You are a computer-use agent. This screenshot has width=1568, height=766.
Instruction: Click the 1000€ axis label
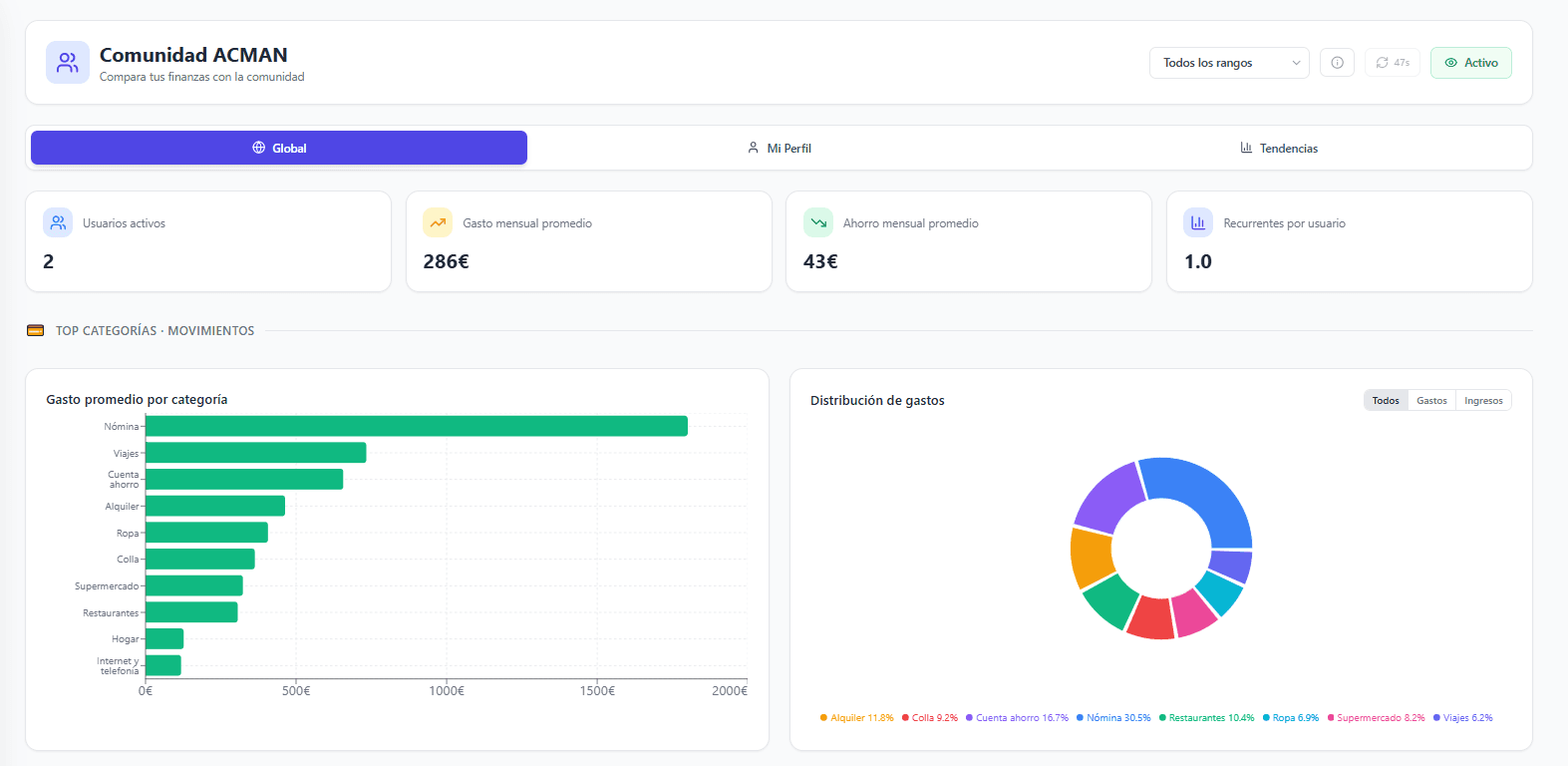point(447,690)
